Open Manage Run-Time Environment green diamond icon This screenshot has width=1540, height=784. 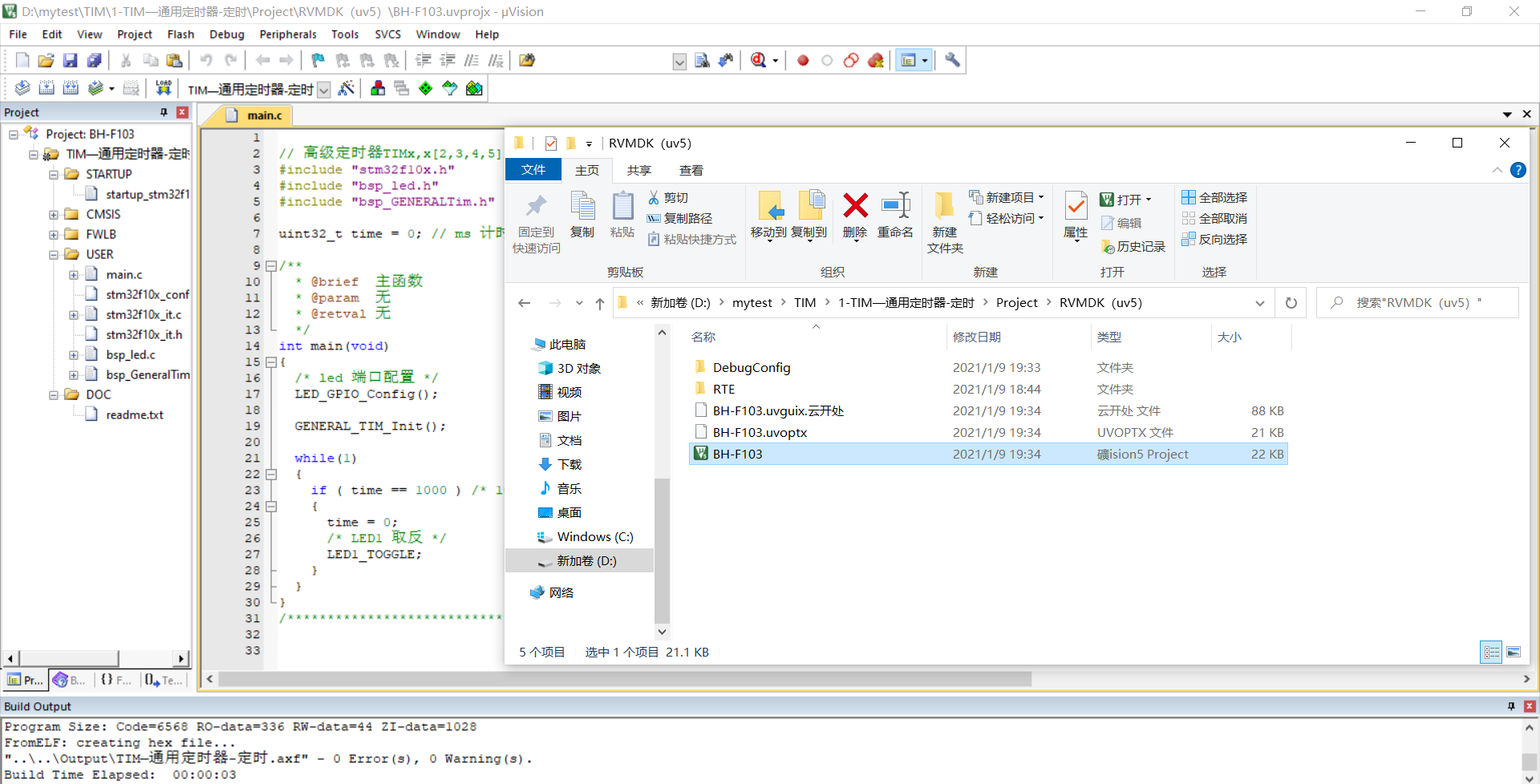pyautogui.click(x=425, y=88)
